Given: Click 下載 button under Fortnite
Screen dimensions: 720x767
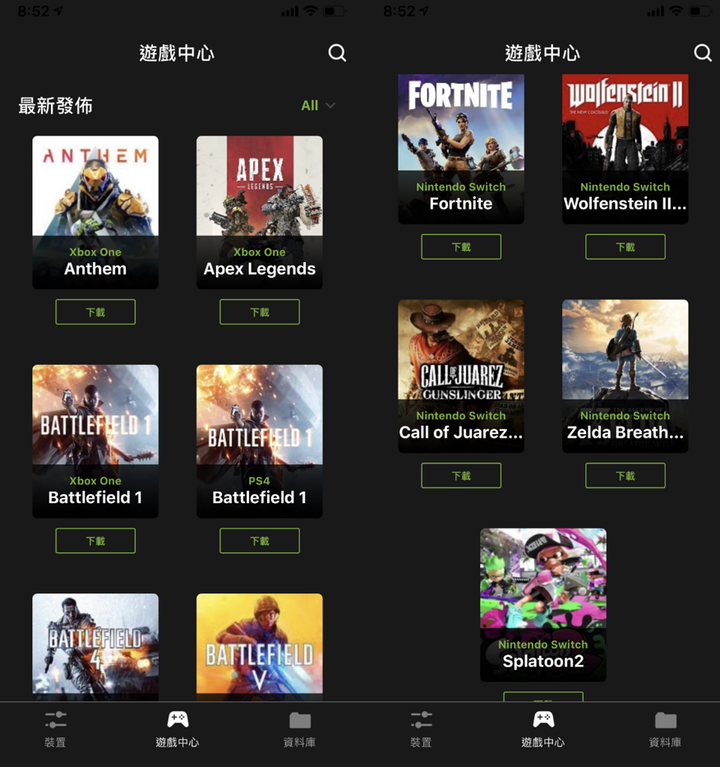Looking at the screenshot, I should pos(461,247).
